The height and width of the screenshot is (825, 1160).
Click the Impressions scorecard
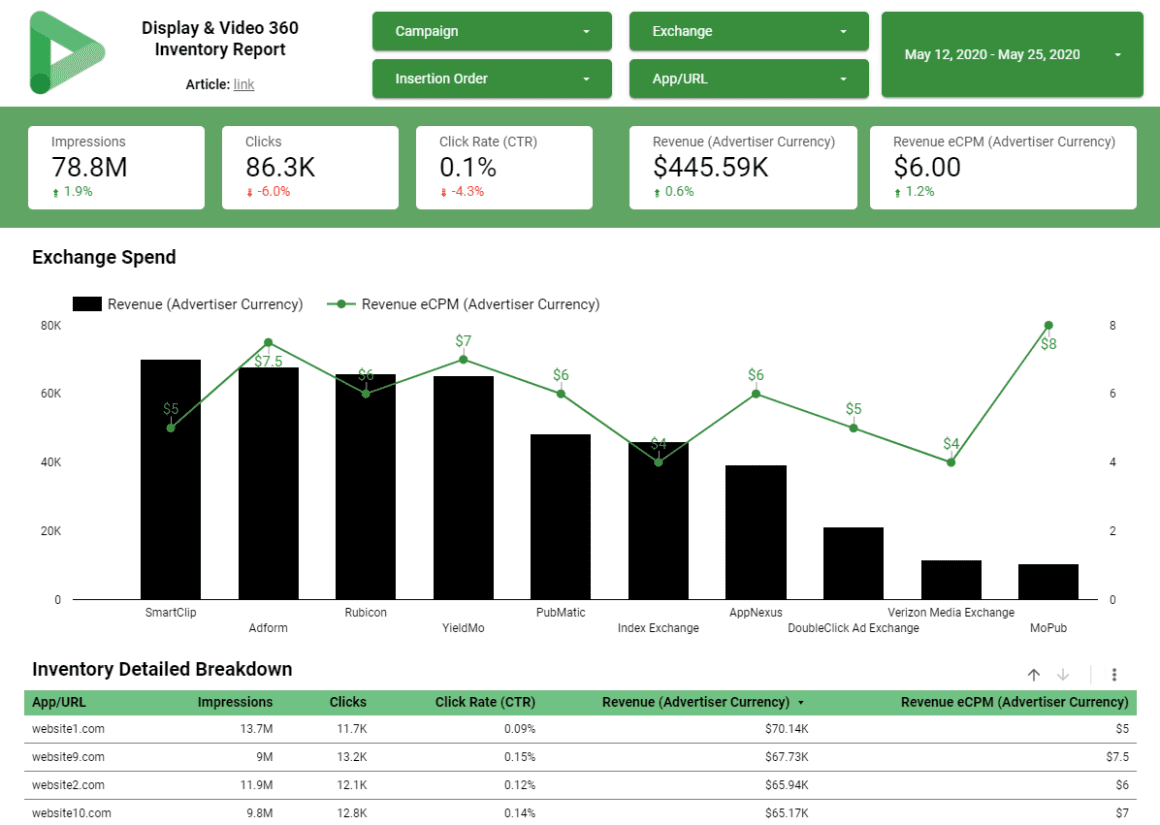(116, 167)
